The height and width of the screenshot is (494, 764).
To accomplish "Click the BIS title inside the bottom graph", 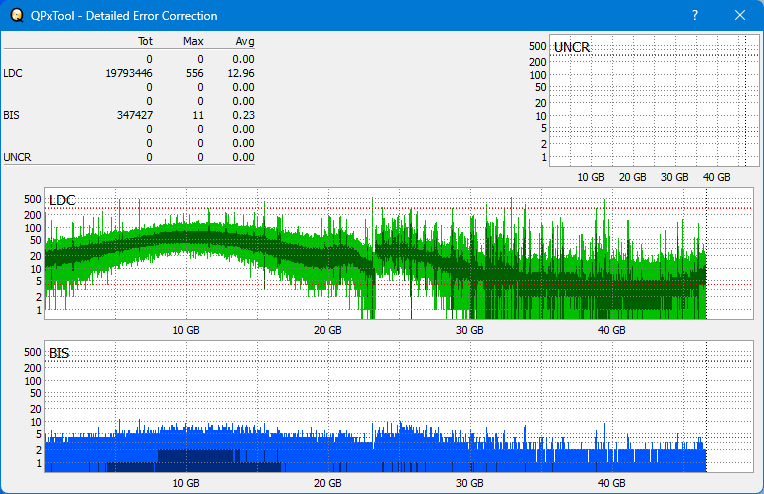I will pos(59,353).
